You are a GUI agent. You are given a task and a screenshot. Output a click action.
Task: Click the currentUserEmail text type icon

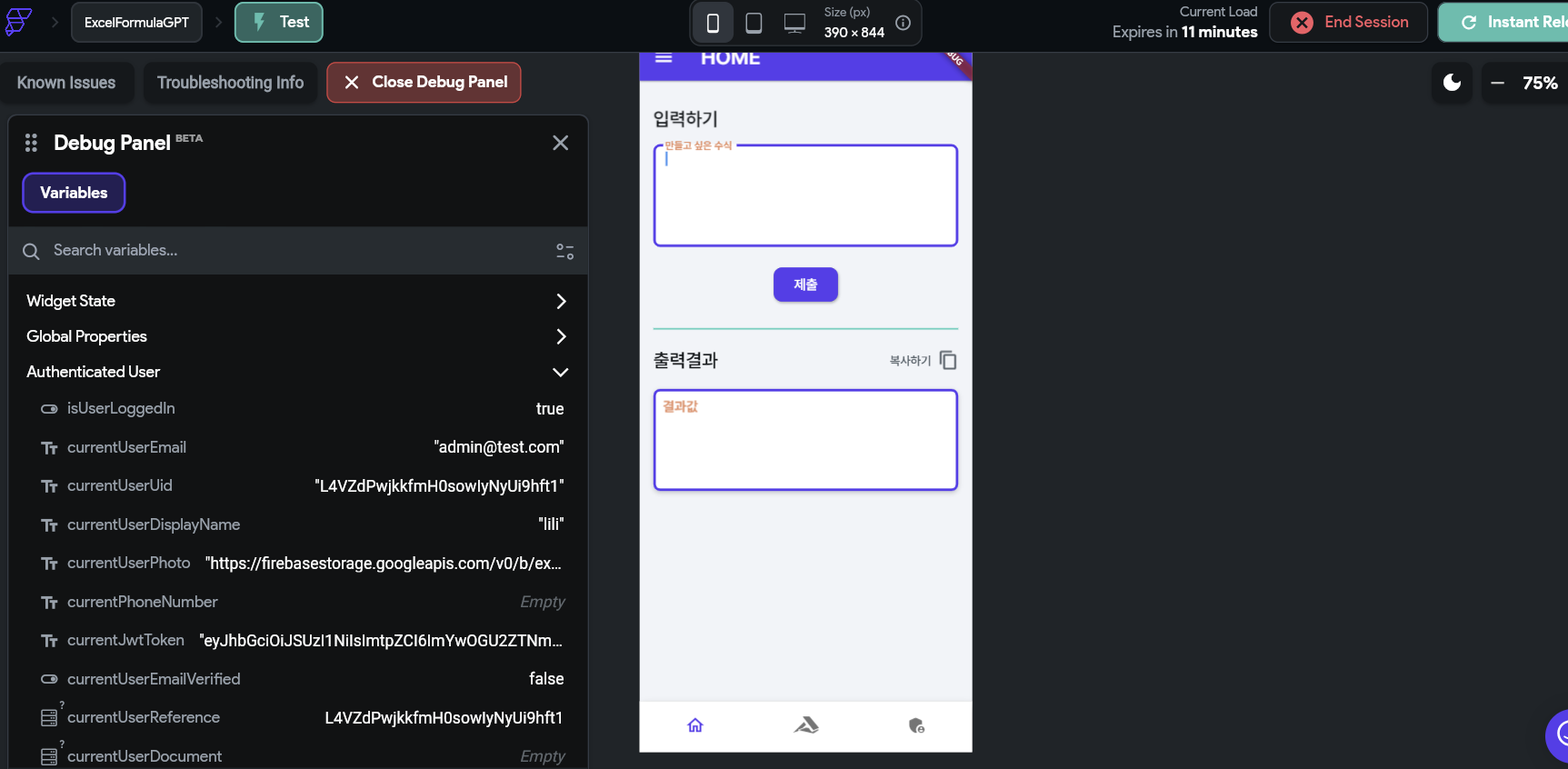click(x=49, y=448)
